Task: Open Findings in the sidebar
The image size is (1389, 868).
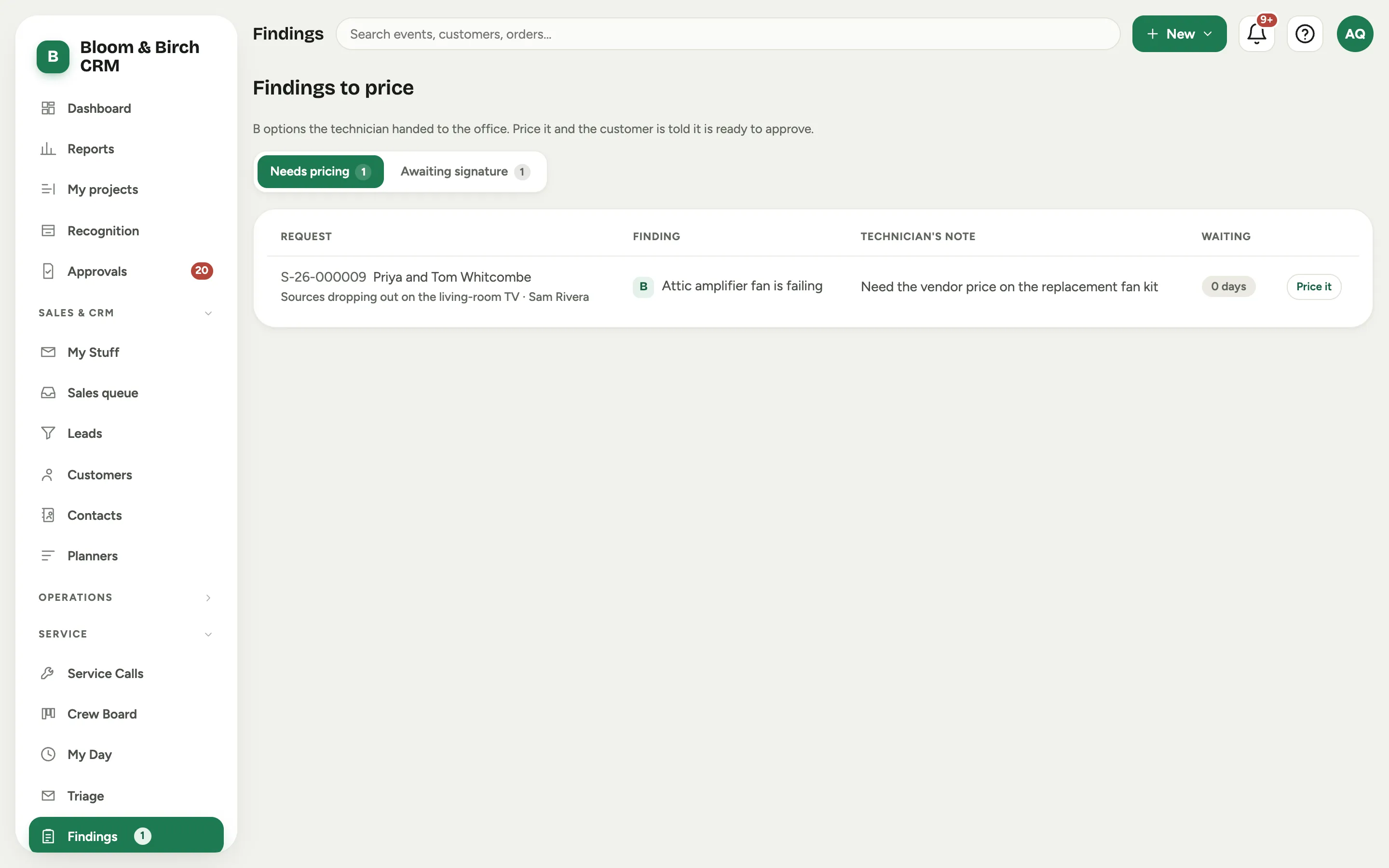Action: click(x=126, y=836)
